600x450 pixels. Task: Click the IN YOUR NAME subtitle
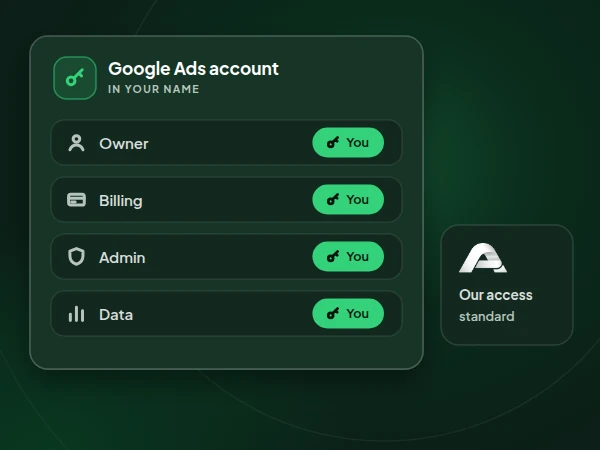(153, 89)
